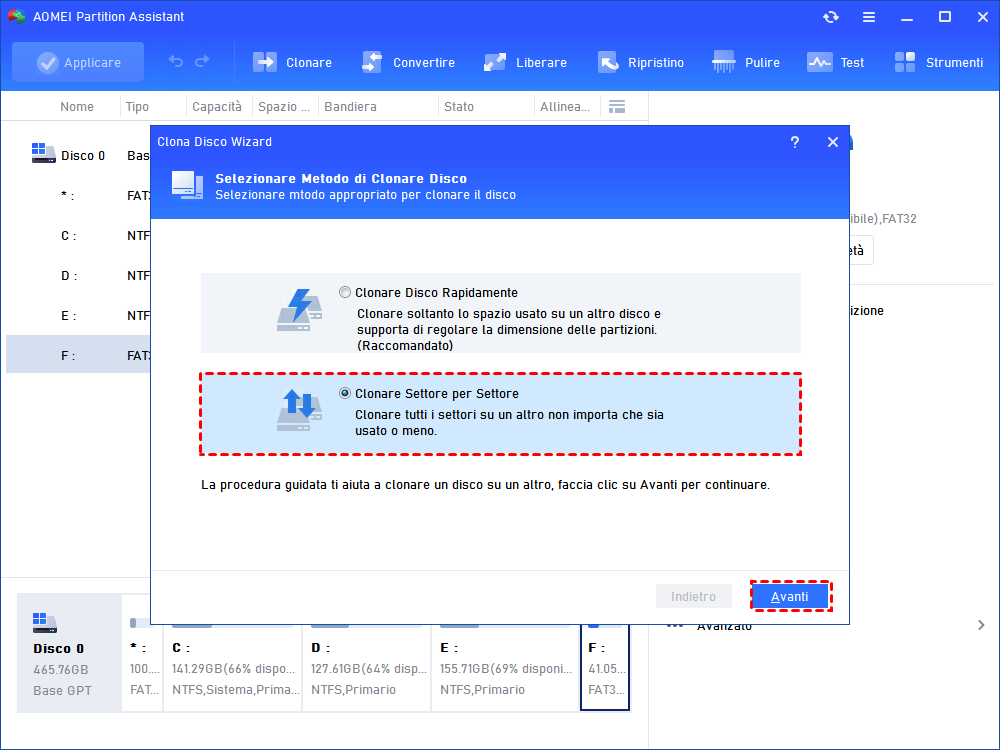Select Clonare Disco Rapidamente radio button

coord(345,292)
